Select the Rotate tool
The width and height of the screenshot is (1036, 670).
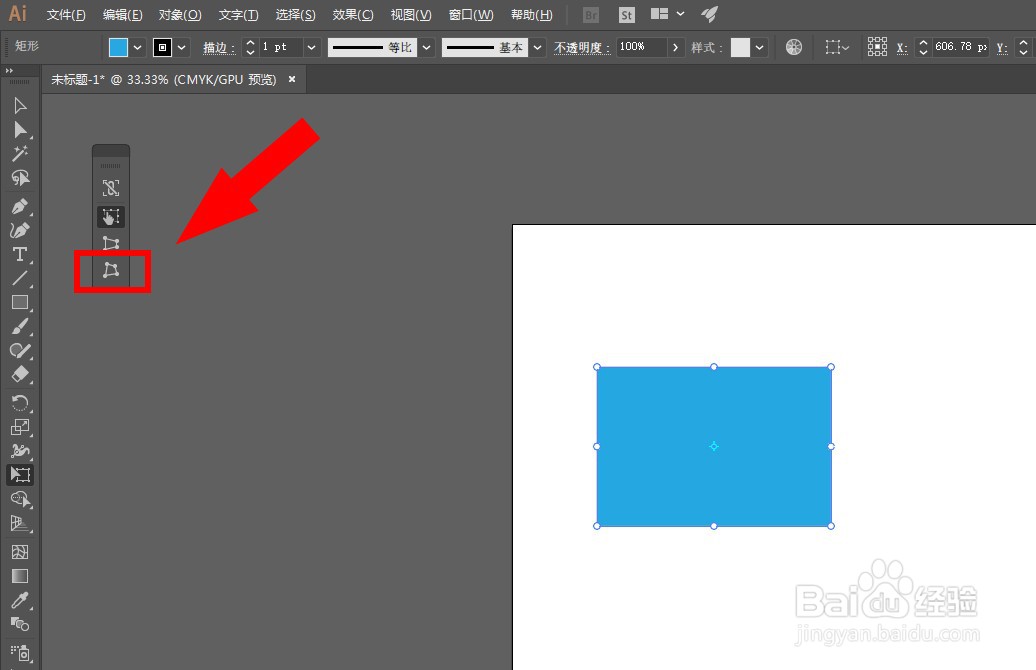pyautogui.click(x=20, y=402)
